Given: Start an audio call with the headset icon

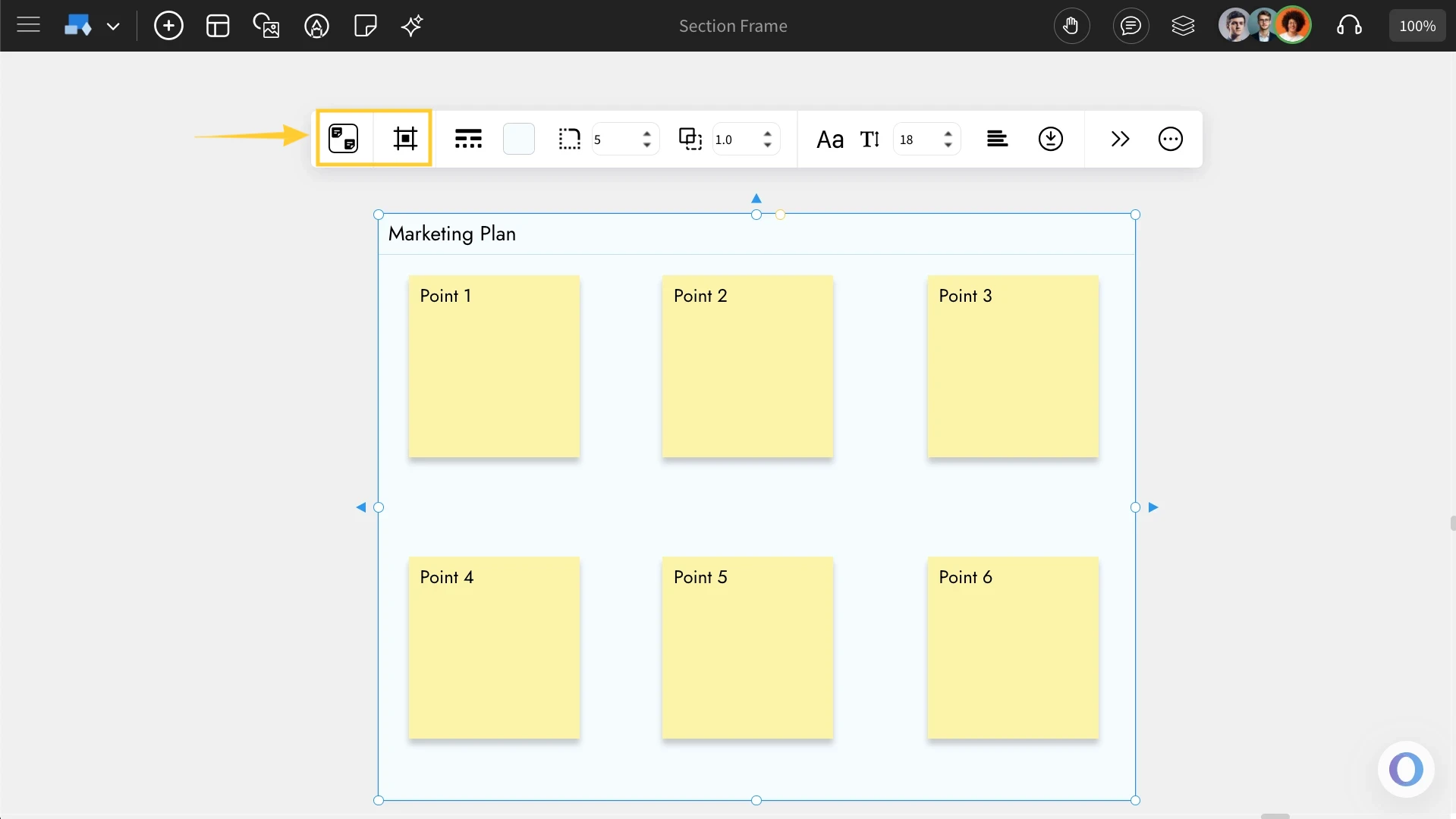Looking at the screenshot, I should [1350, 25].
